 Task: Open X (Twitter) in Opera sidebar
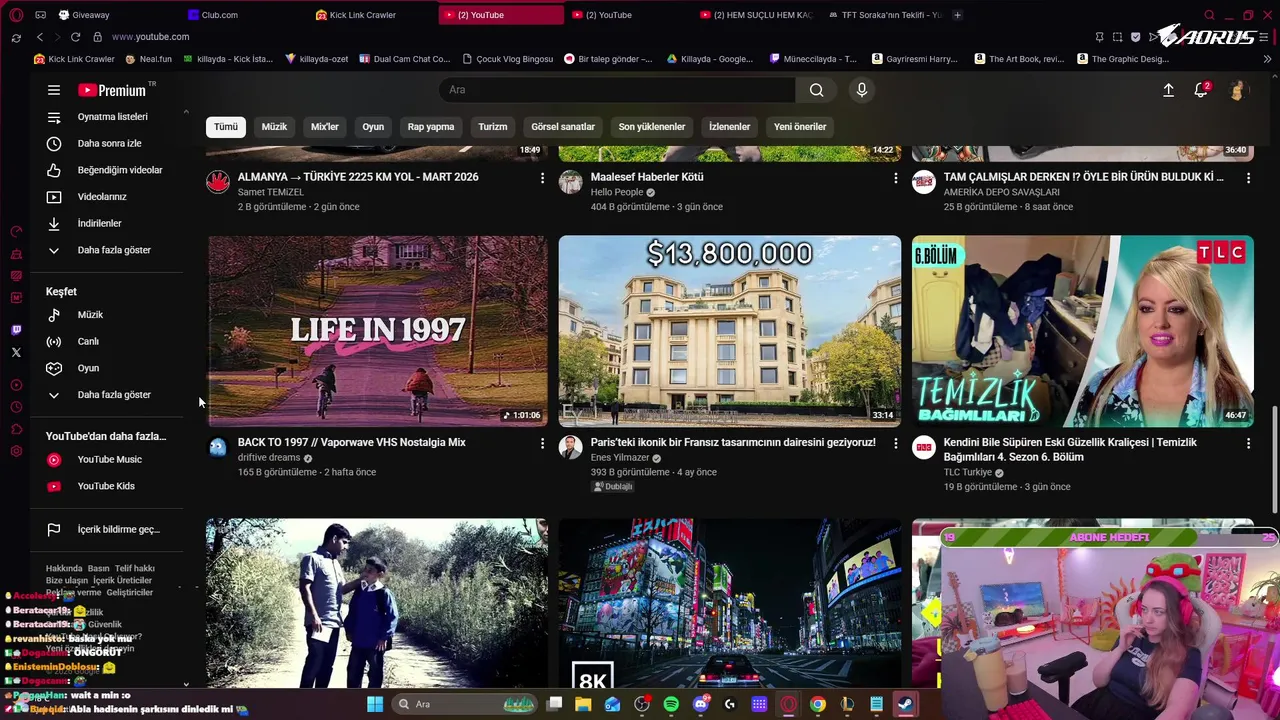(16, 352)
